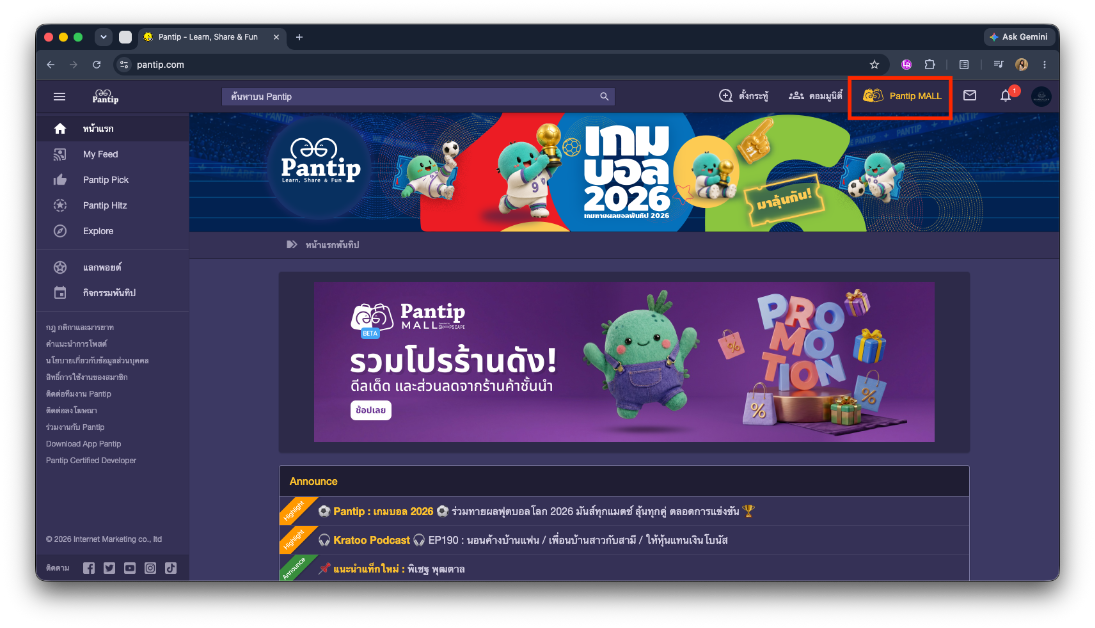Open Explore in the sidebar
The width and height of the screenshot is (1095, 628).
point(112,231)
